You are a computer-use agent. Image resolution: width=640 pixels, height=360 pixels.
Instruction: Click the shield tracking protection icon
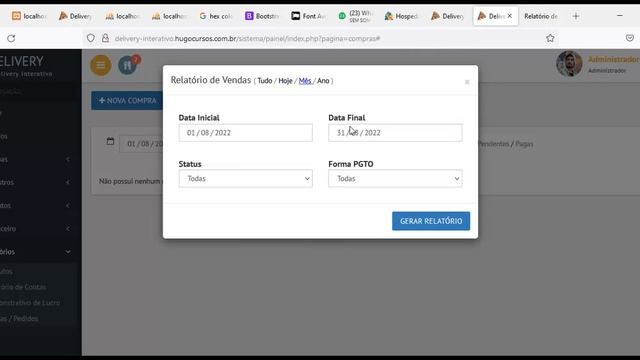pos(91,38)
